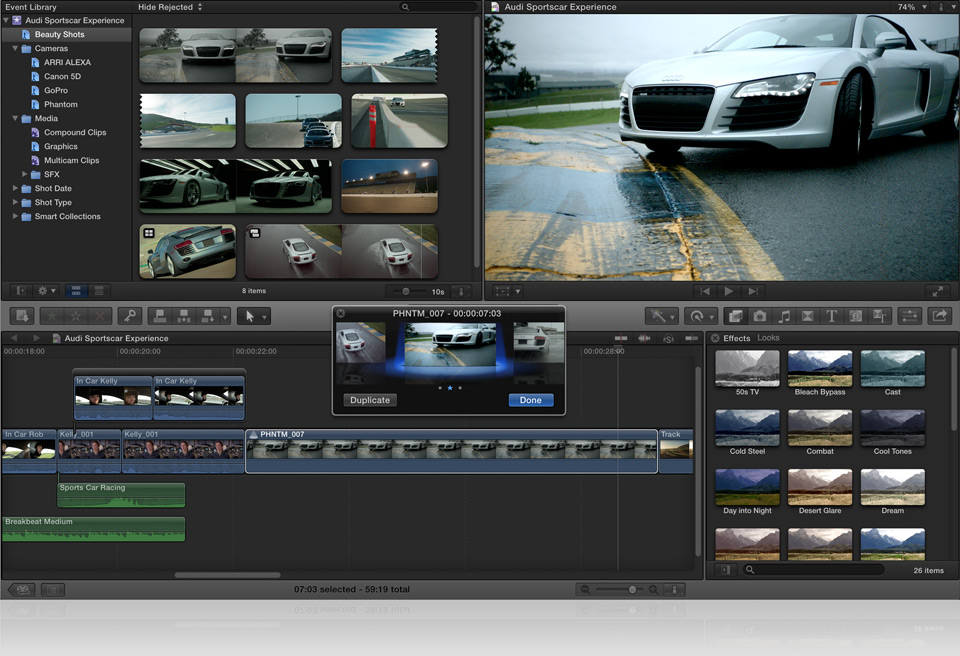Screen dimensions: 960x656
Task: Open the Photos browser camera icon
Action: tap(760, 316)
